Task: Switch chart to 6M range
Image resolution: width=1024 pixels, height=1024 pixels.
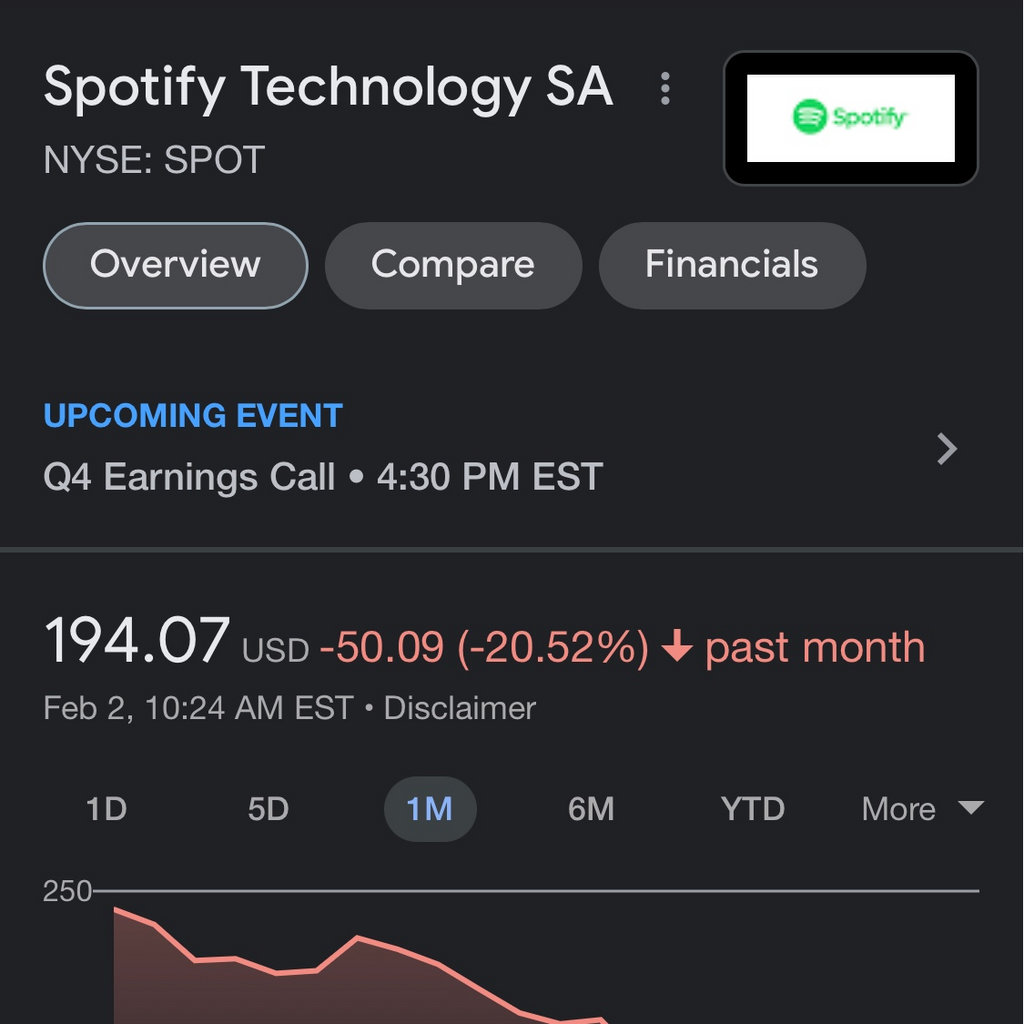Action: [x=591, y=809]
